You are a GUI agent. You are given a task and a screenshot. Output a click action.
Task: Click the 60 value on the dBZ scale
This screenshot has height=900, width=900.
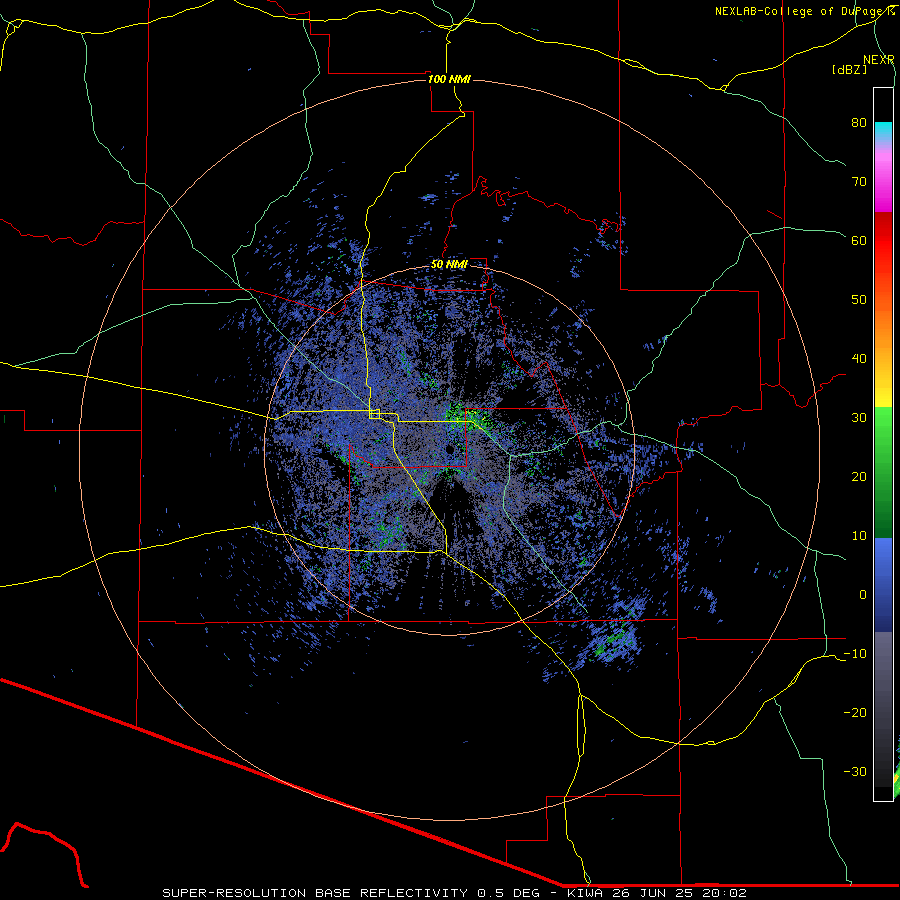click(859, 240)
